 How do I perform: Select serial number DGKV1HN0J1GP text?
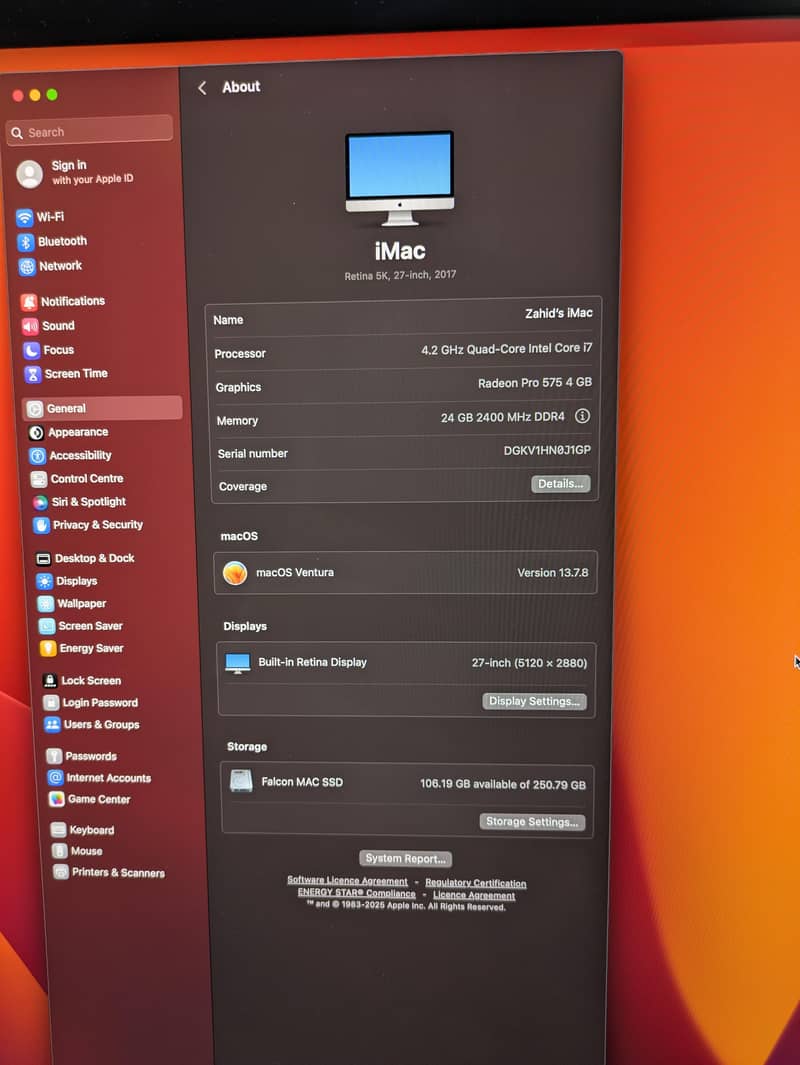(x=547, y=450)
